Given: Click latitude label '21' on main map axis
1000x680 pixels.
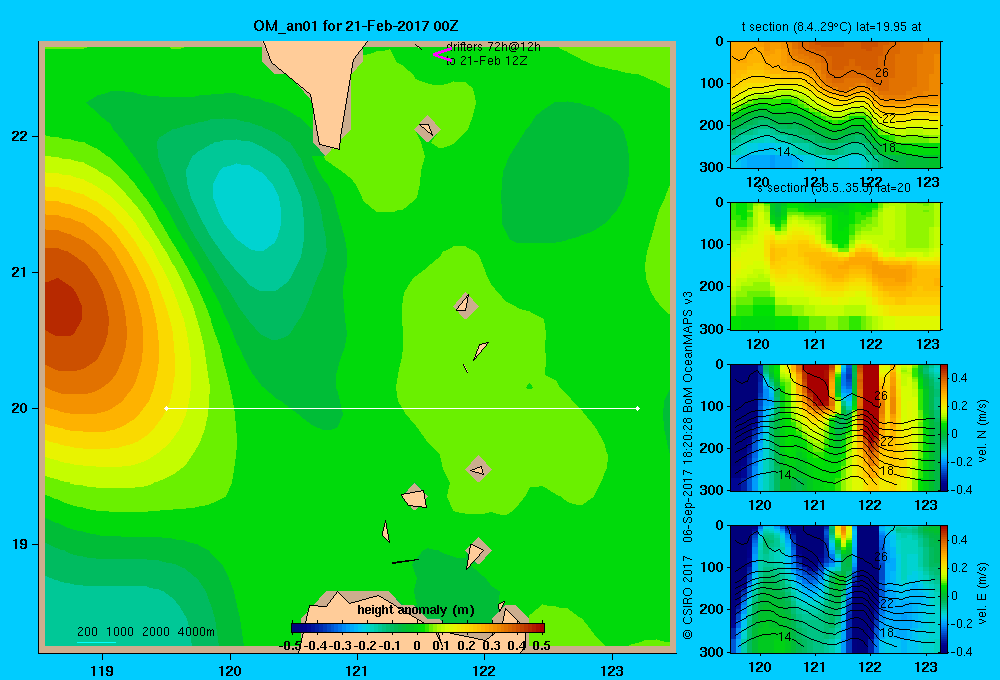Looking at the screenshot, I should click(19, 272).
